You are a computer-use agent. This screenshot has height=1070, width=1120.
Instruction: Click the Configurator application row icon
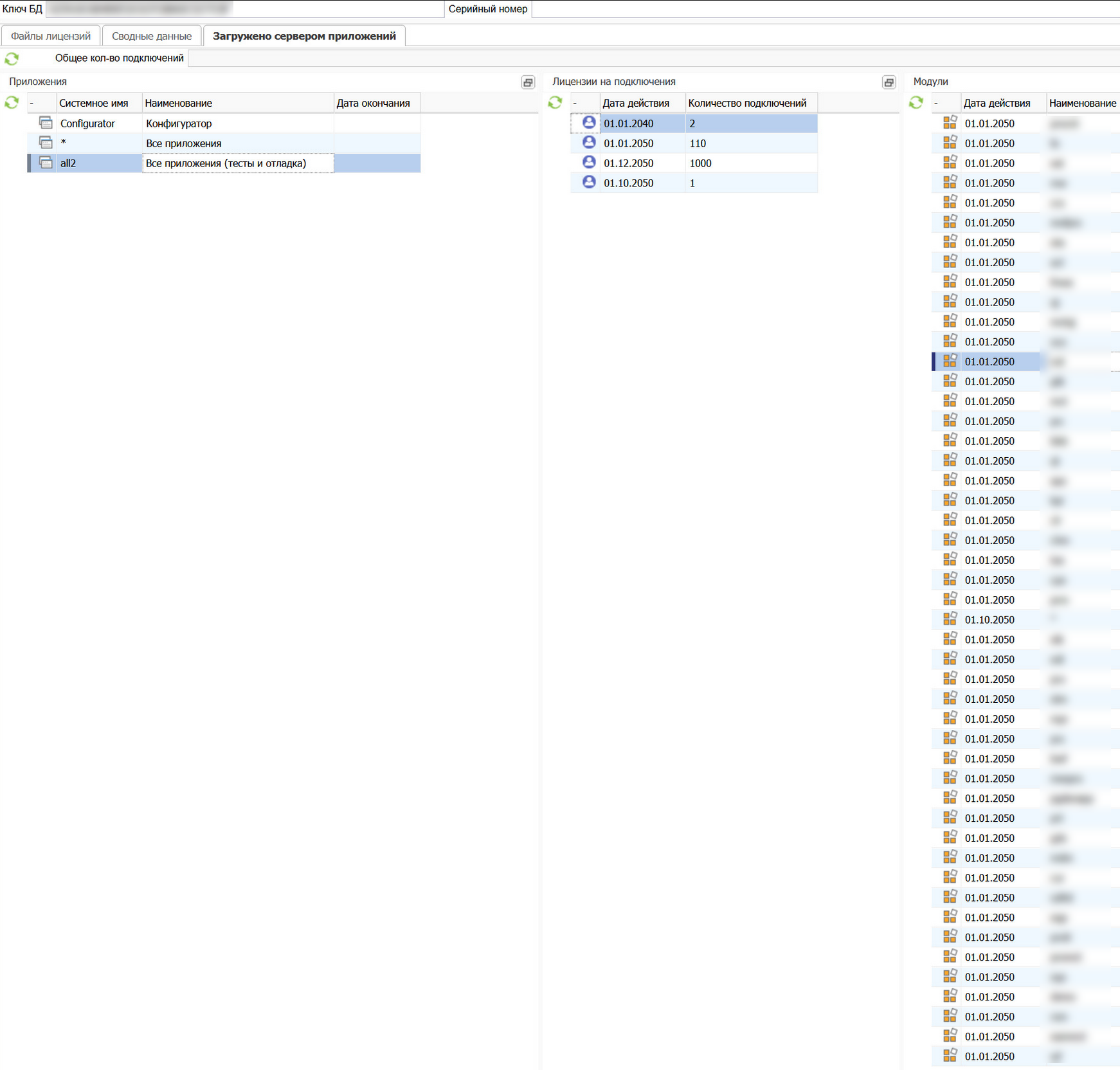pos(46,123)
